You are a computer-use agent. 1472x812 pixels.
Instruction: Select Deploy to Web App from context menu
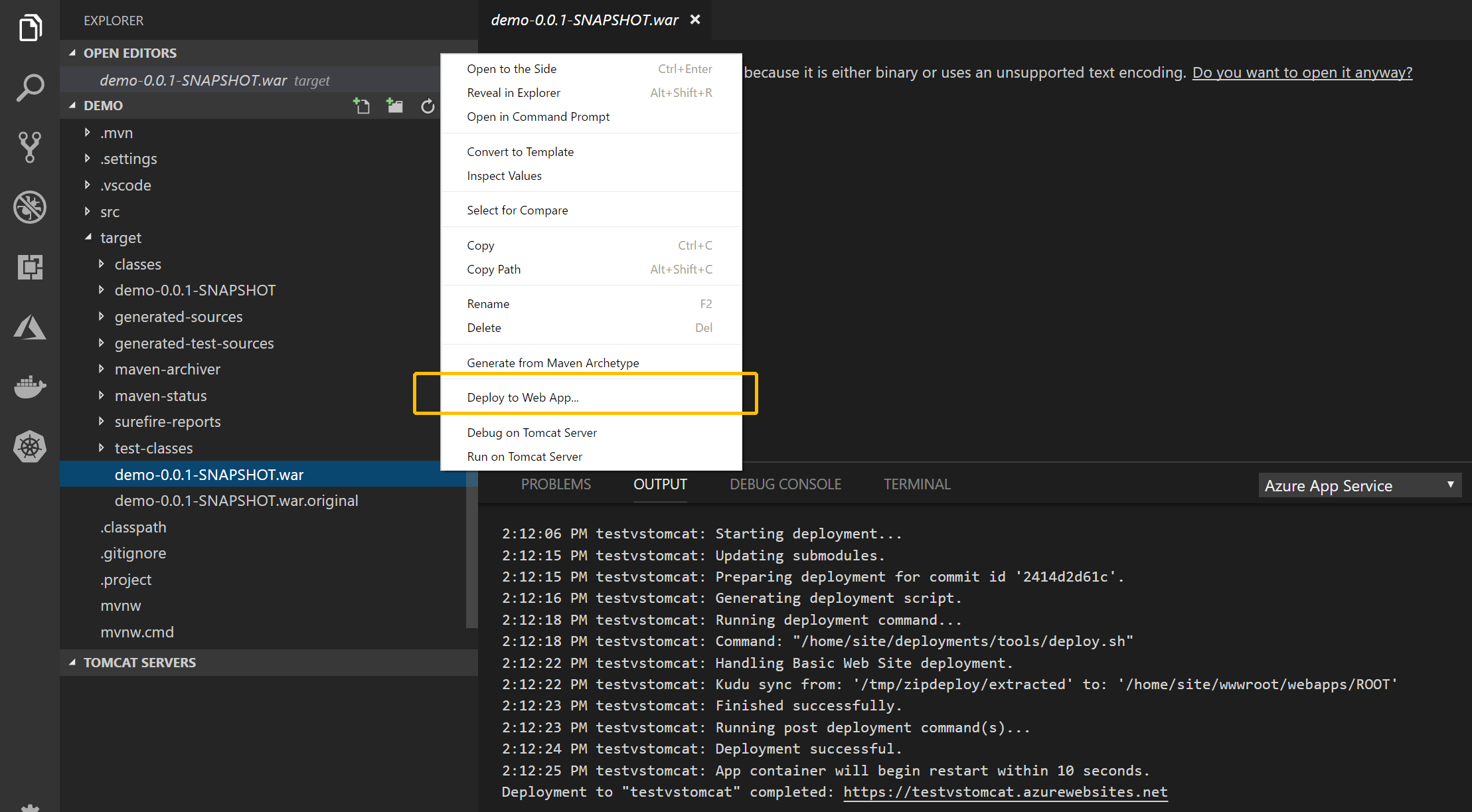[x=523, y=397]
